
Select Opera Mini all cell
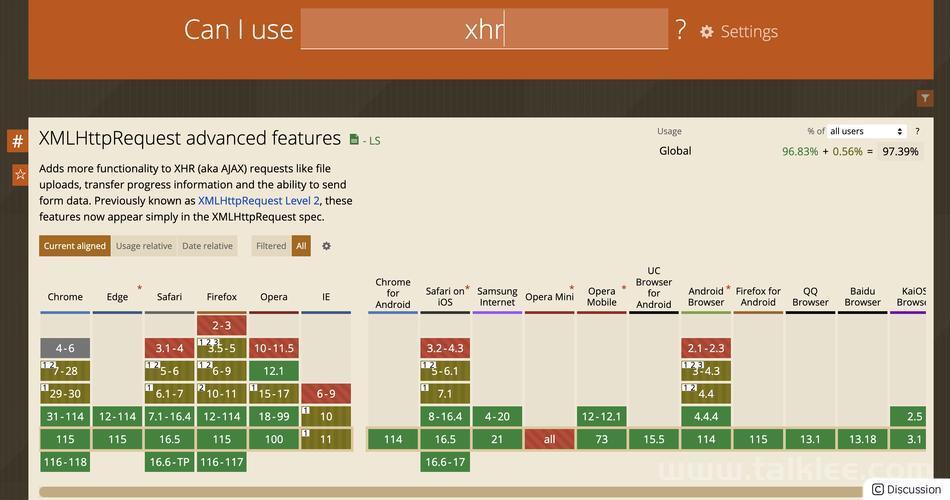[549, 439]
